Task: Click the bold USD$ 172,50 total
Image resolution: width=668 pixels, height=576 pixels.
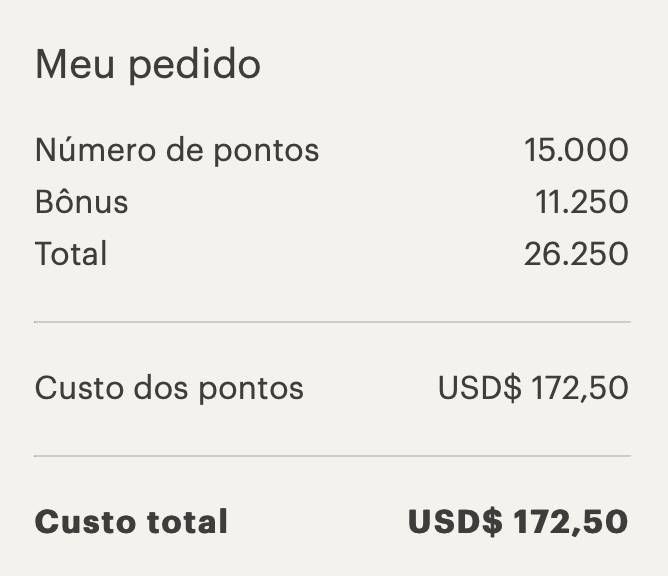Action: [518, 521]
